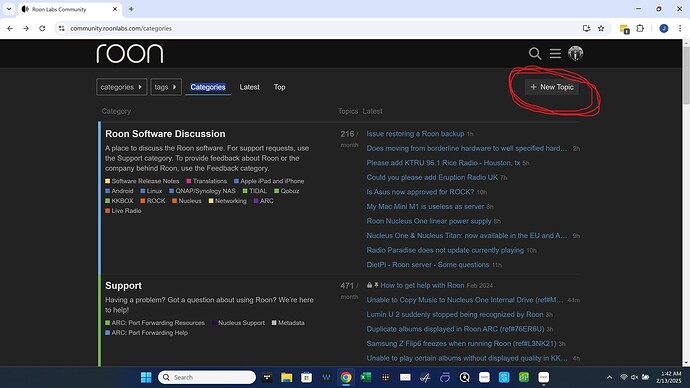Open the taskbar clock and date
Image resolution: width=690 pixels, height=388 pixels.
668,377
